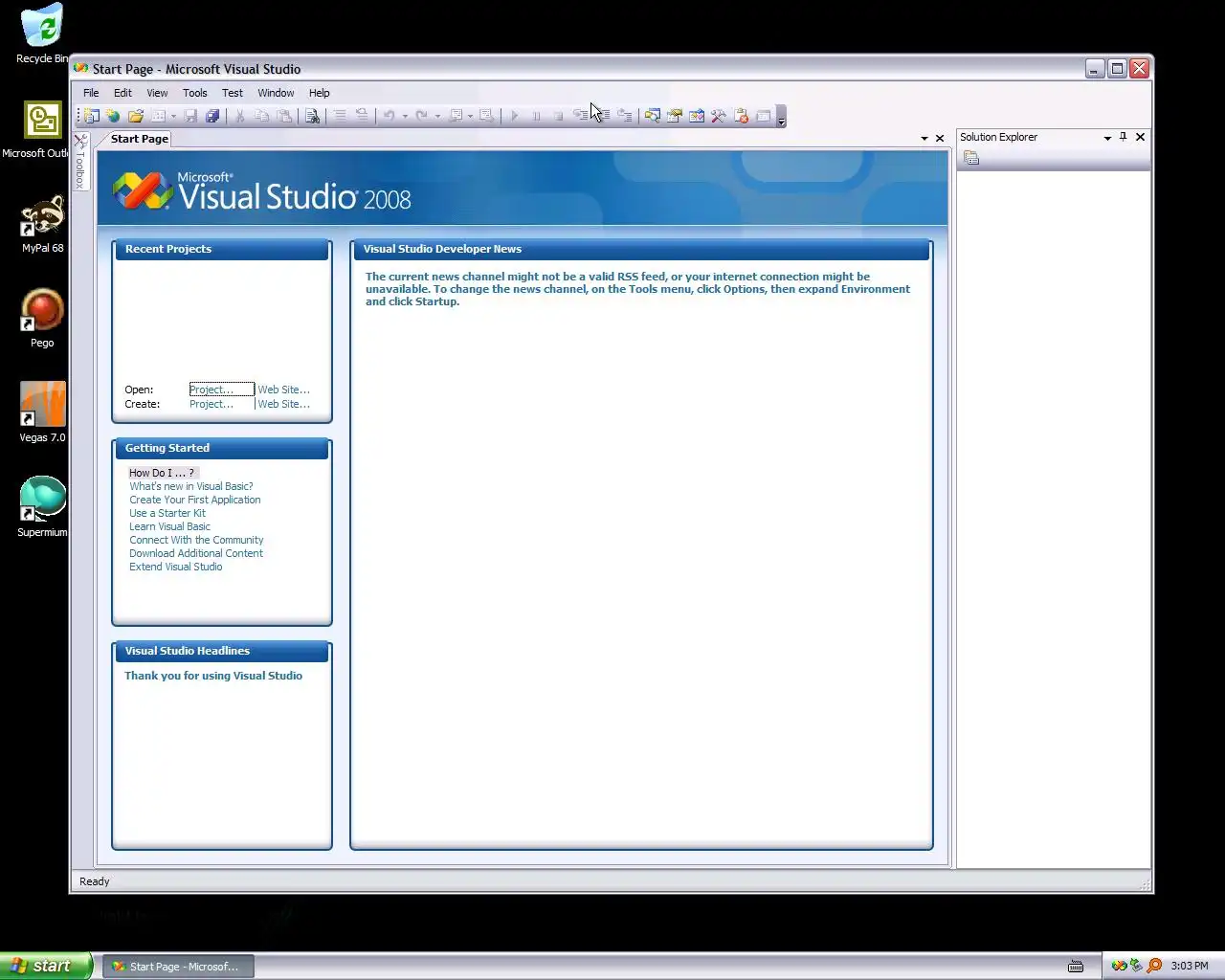Open the Test menu
1225x980 pixels.
pos(232,93)
